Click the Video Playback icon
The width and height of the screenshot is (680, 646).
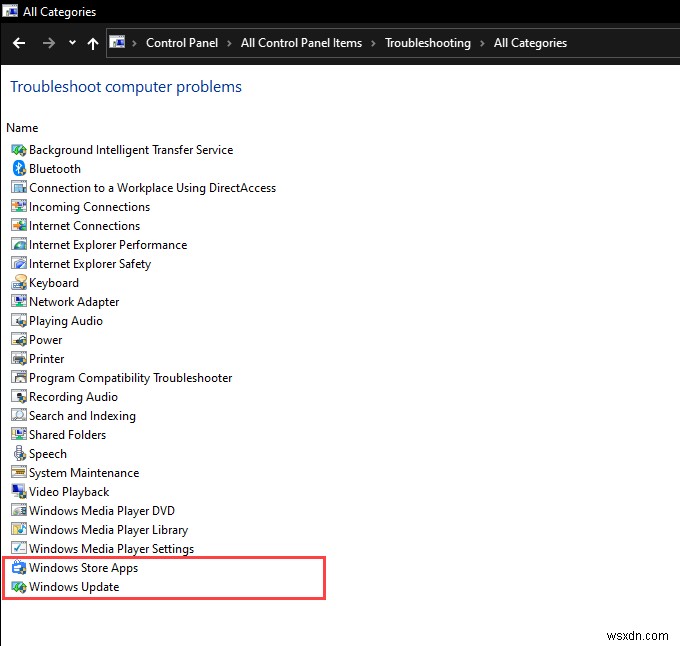pyautogui.click(x=19, y=492)
